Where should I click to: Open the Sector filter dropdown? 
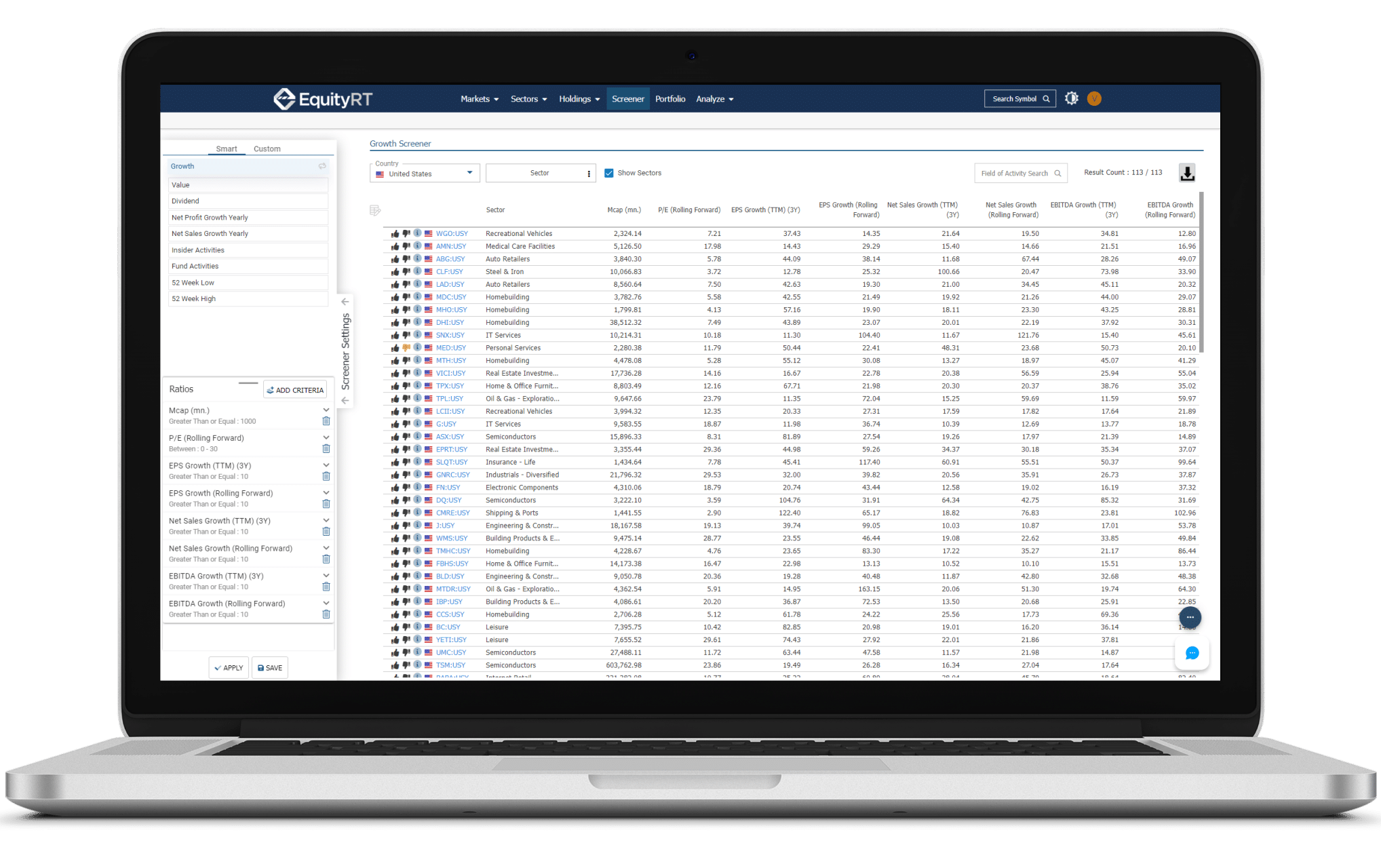[x=541, y=174]
